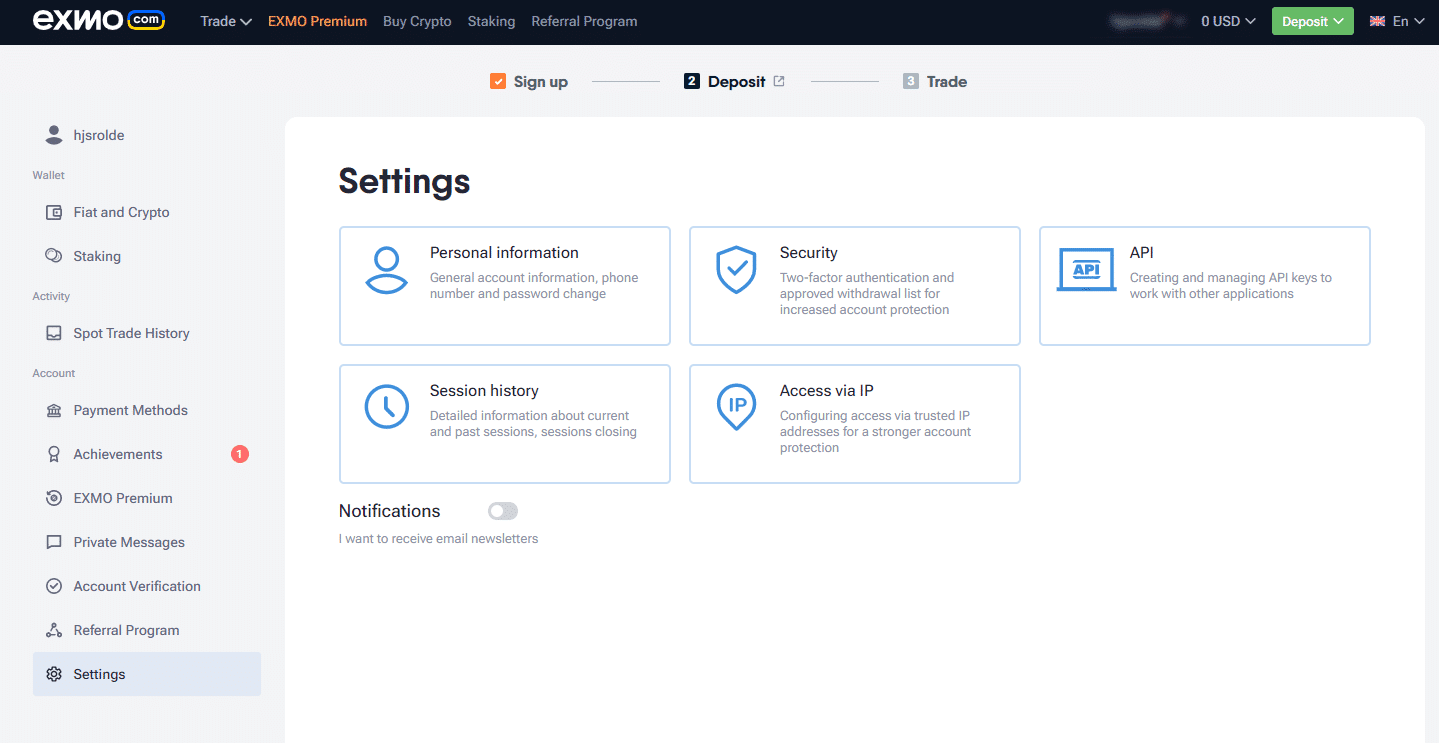Click the EXMO Premium sidebar icon
Screen dimensions: 1439x743
(x=54, y=498)
